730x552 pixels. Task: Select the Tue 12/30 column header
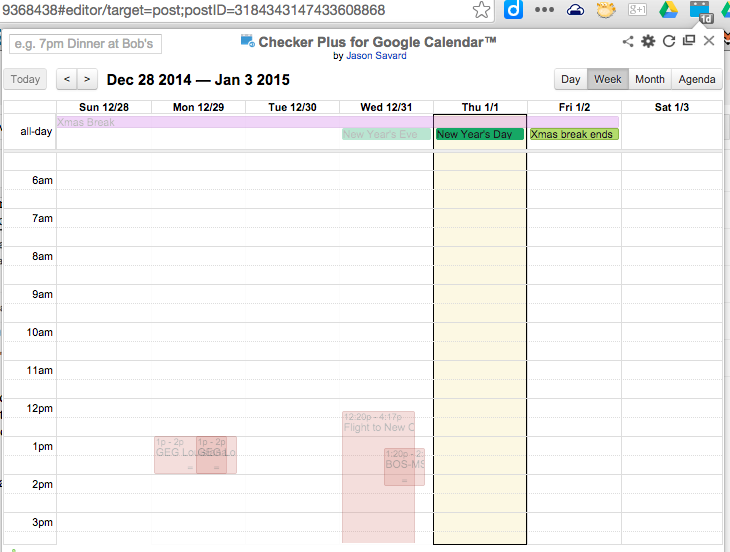pyautogui.click(x=292, y=107)
